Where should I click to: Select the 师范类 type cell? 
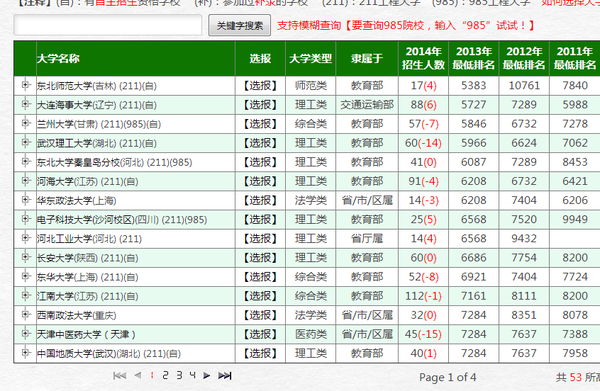pos(311,86)
